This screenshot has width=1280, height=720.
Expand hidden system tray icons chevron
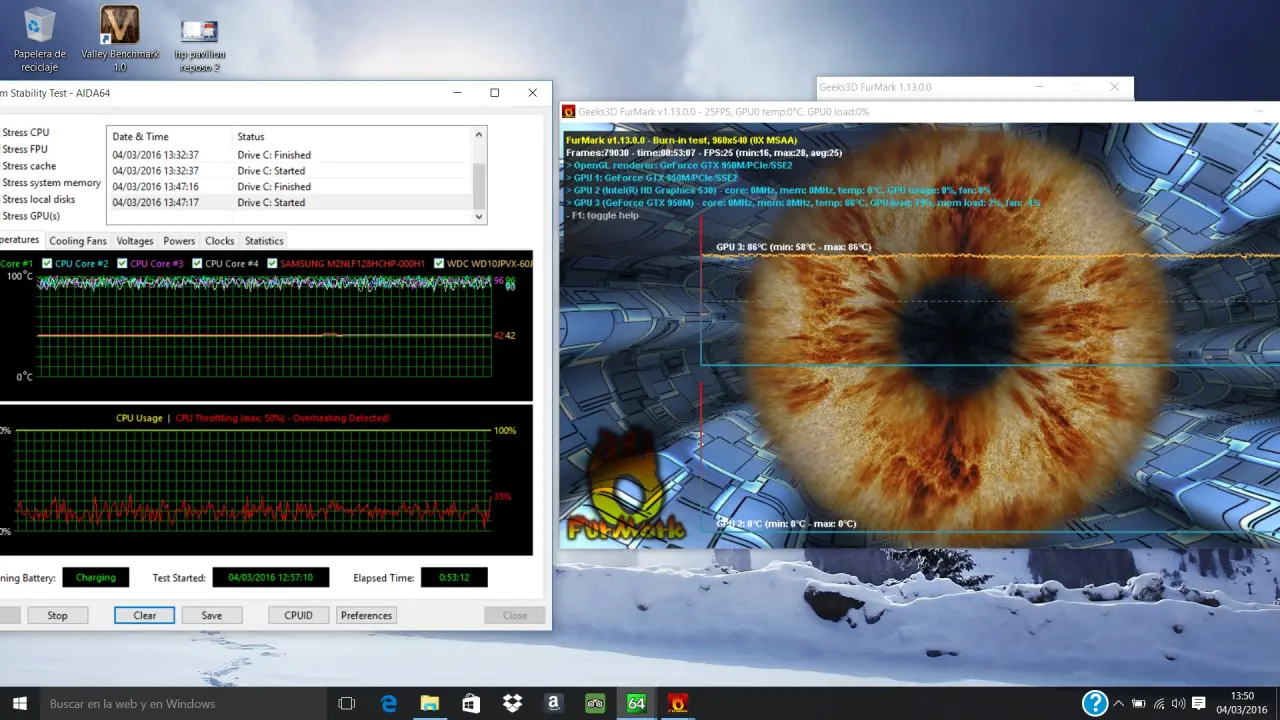click(1118, 704)
